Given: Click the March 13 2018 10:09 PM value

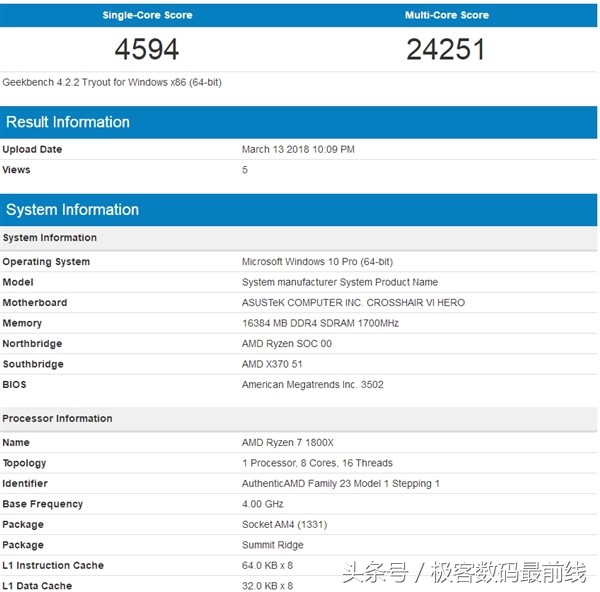Looking at the screenshot, I should tap(298, 149).
